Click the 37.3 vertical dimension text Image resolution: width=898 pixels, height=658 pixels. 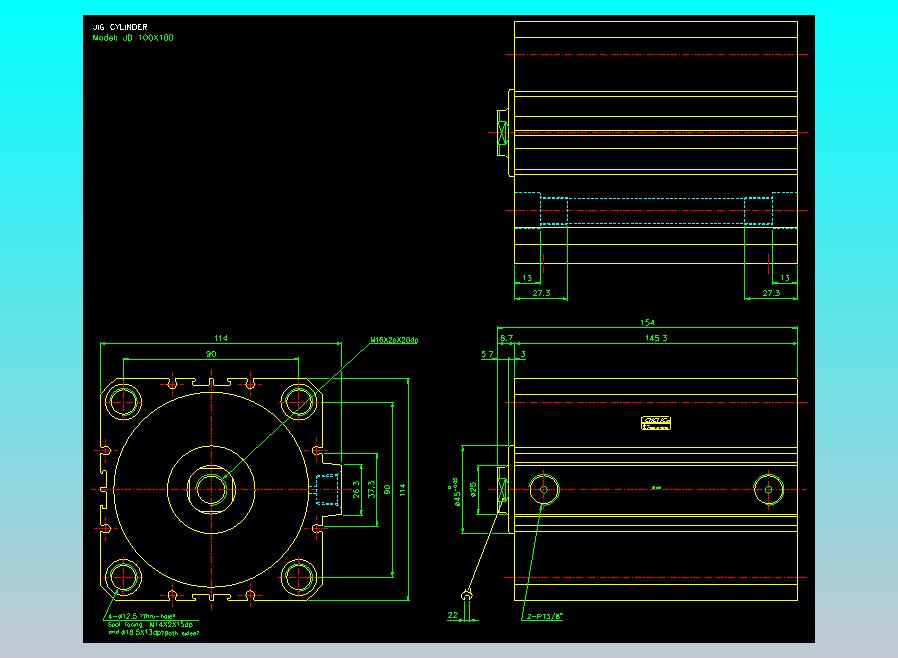click(372, 490)
